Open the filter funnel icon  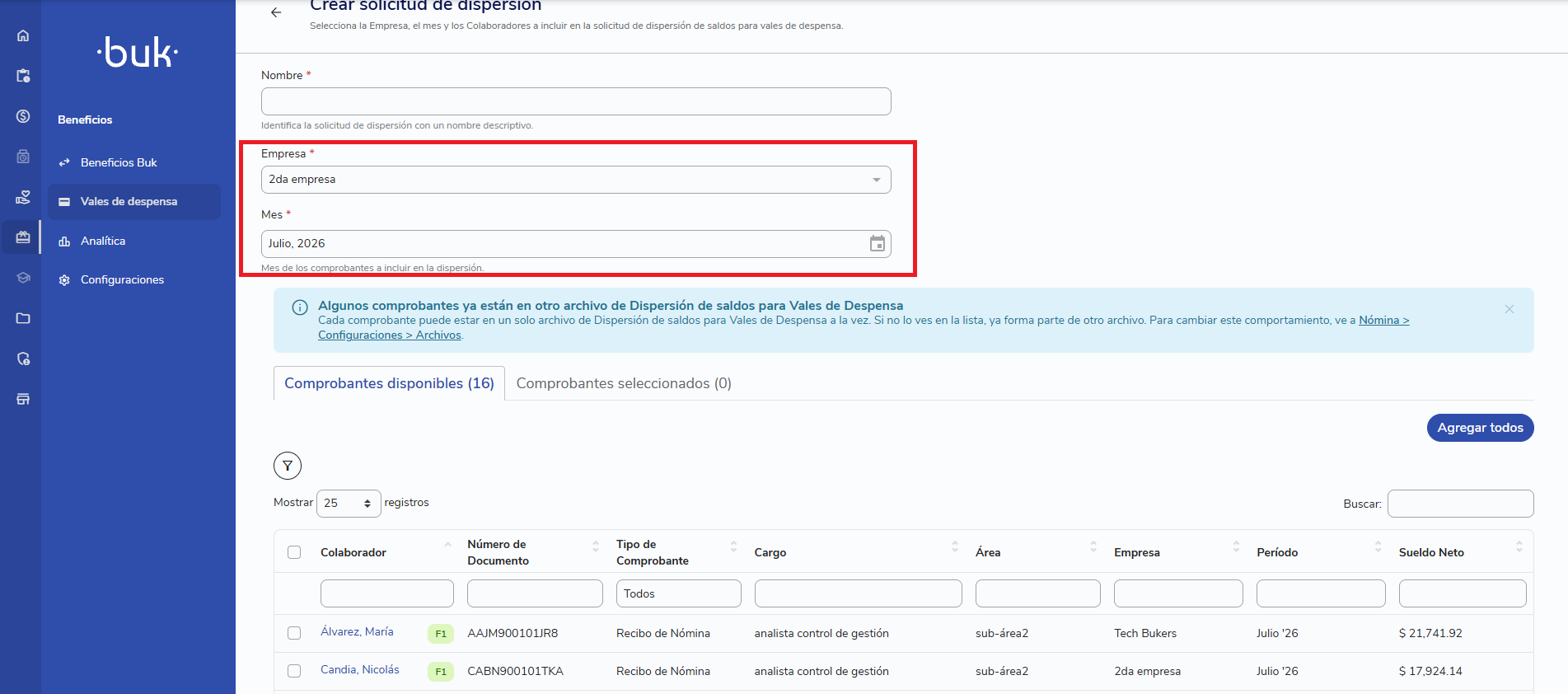[288, 466]
